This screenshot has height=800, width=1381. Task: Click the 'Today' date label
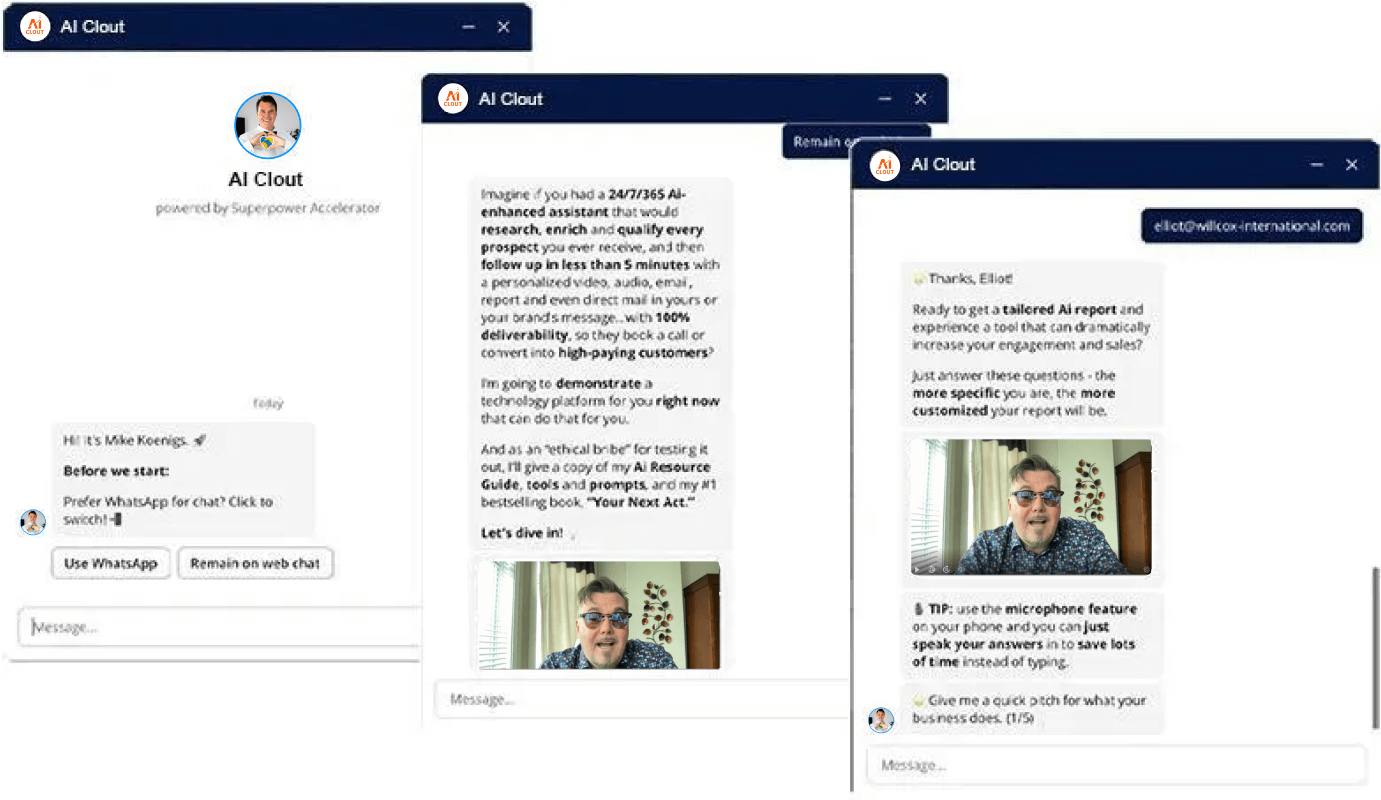[x=268, y=403]
